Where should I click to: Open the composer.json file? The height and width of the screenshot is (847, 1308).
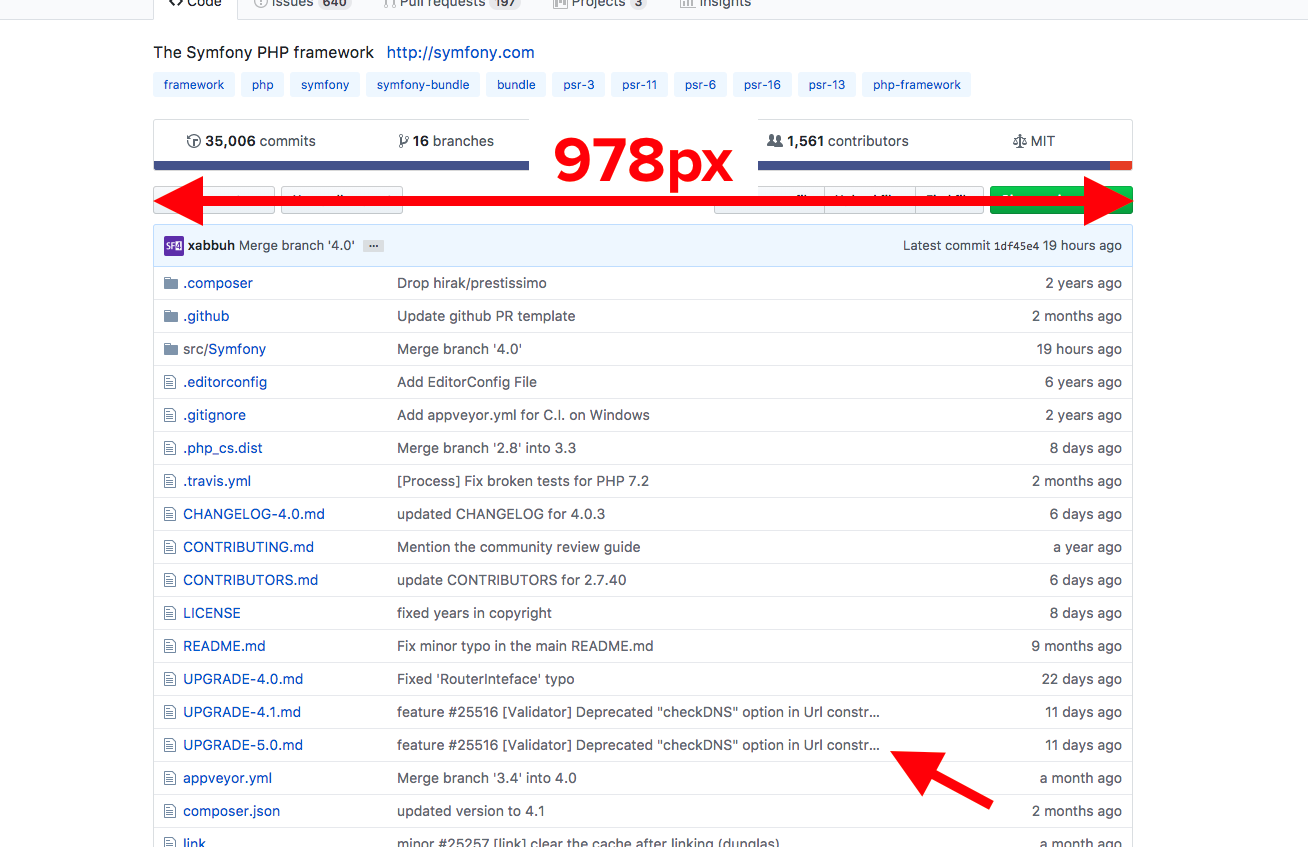point(231,811)
